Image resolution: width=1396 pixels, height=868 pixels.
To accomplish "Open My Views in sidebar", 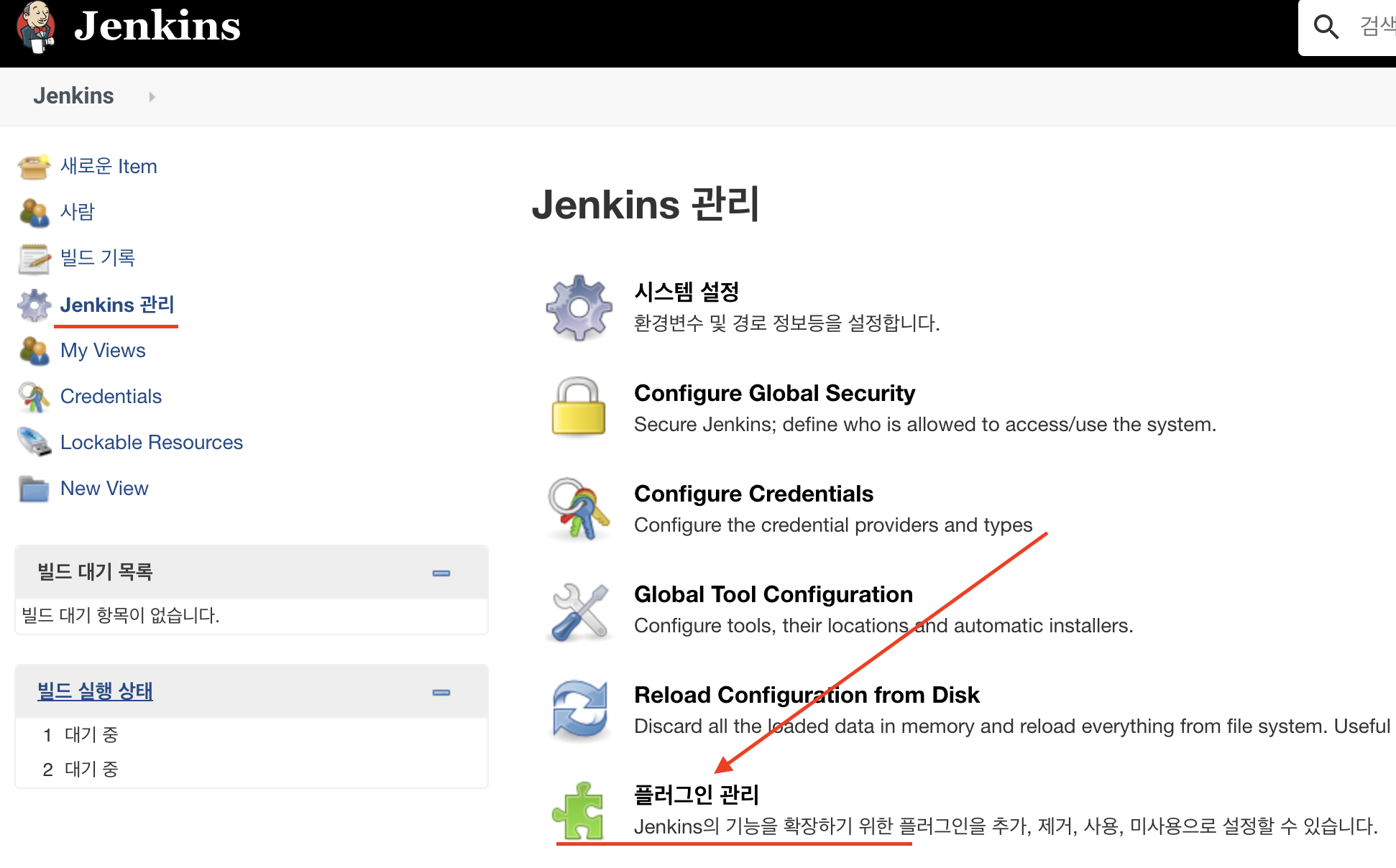I will [x=103, y=351].
